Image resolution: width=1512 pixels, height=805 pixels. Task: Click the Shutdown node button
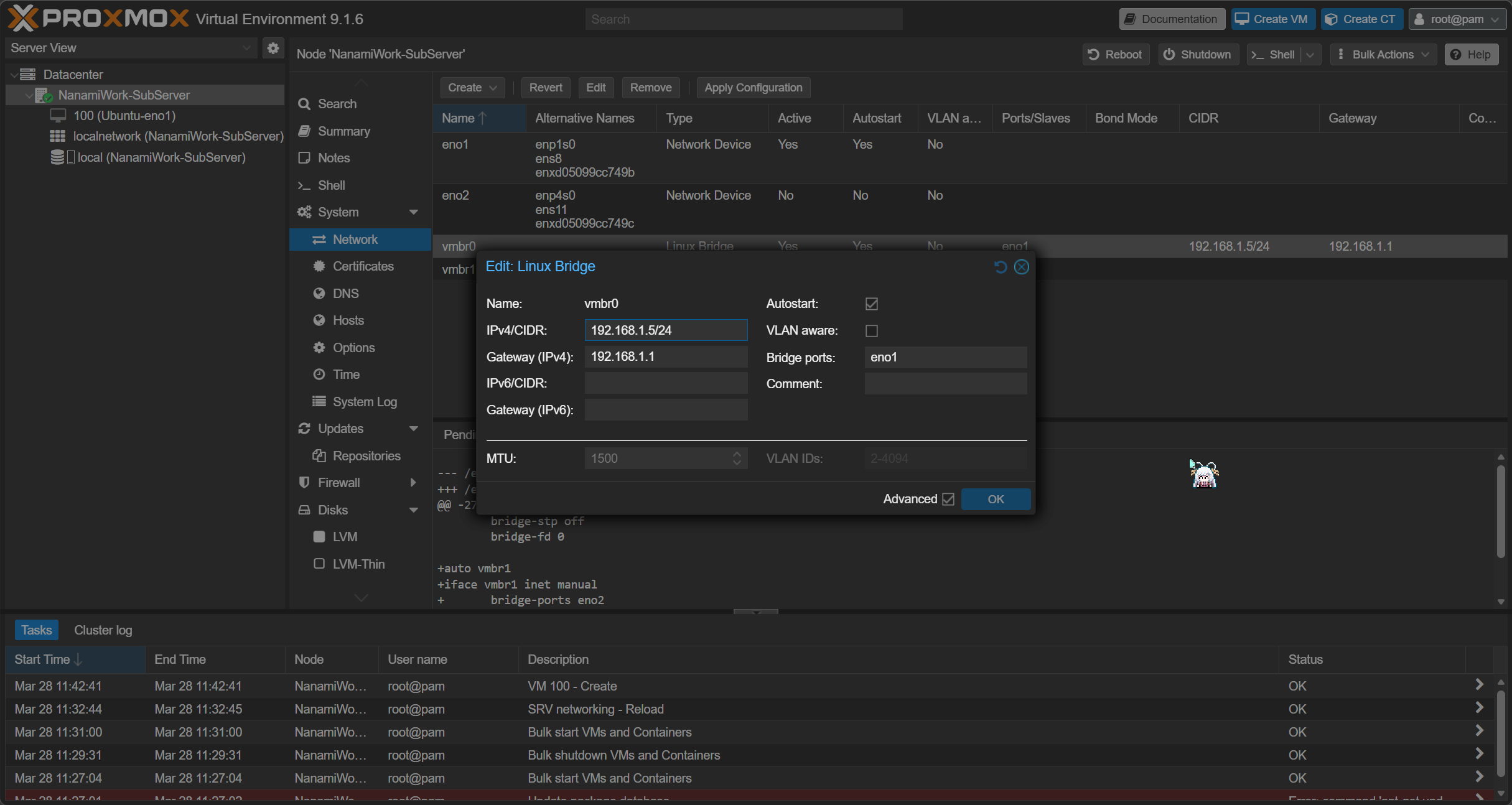[x=1198, y=55]
